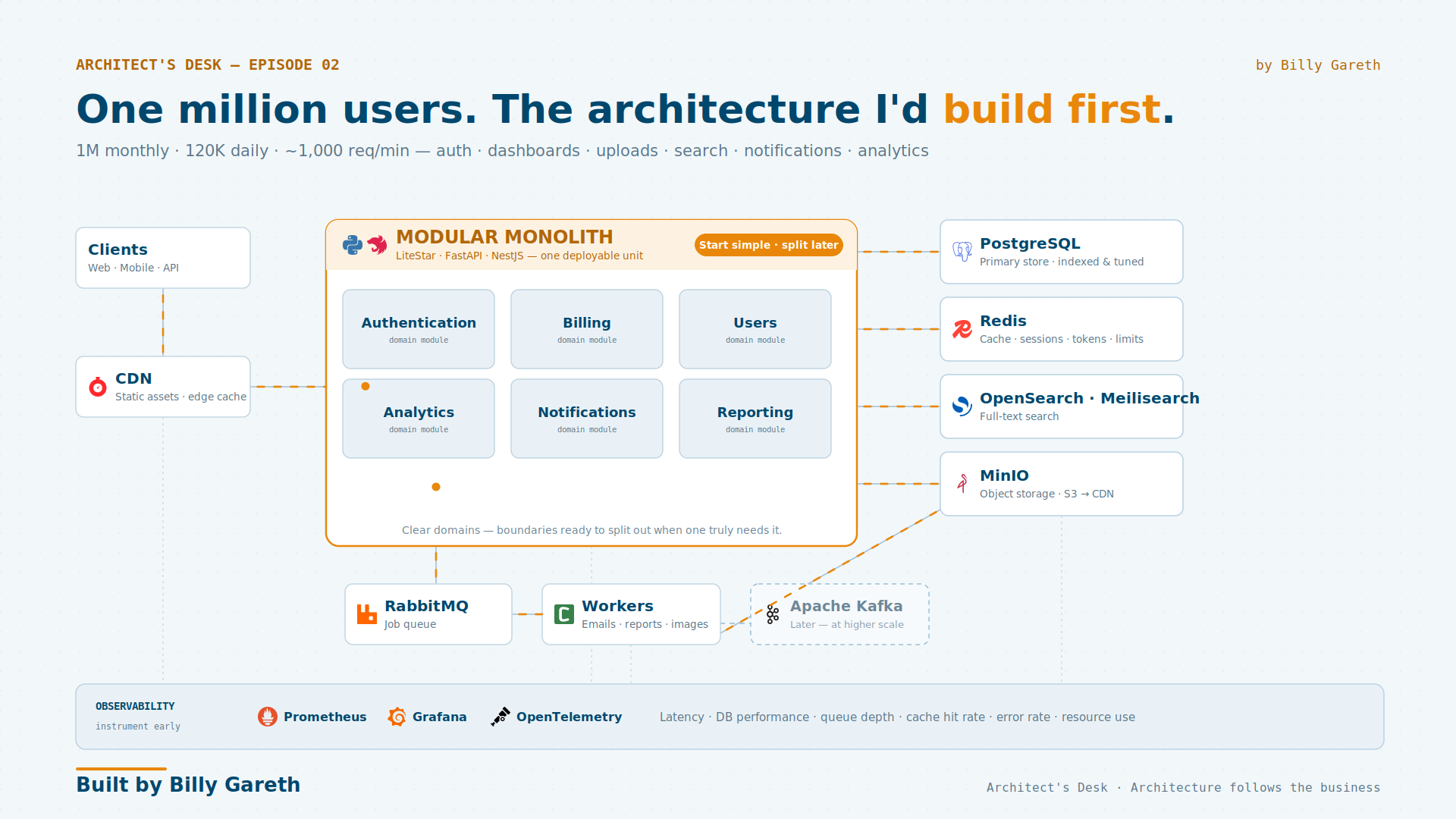The width and height of the screenshot is (1456, 819).
Task: Click the MODULAR MONOLITH heading
Action: 504,237
